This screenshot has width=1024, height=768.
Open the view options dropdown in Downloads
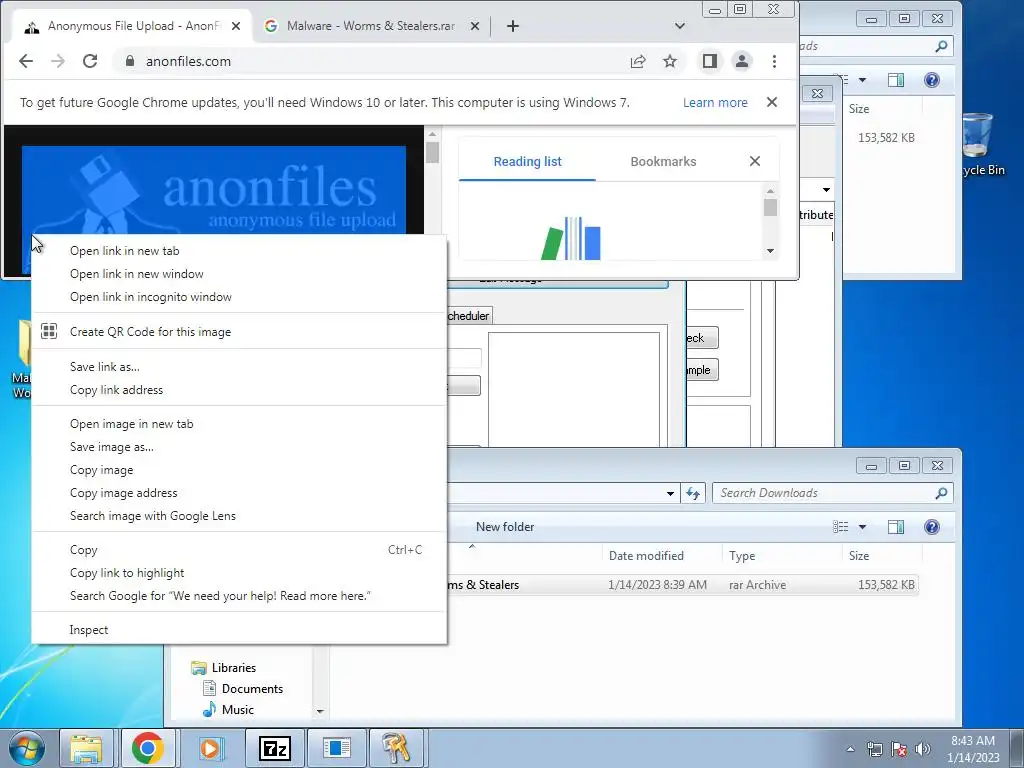point(862,527)
